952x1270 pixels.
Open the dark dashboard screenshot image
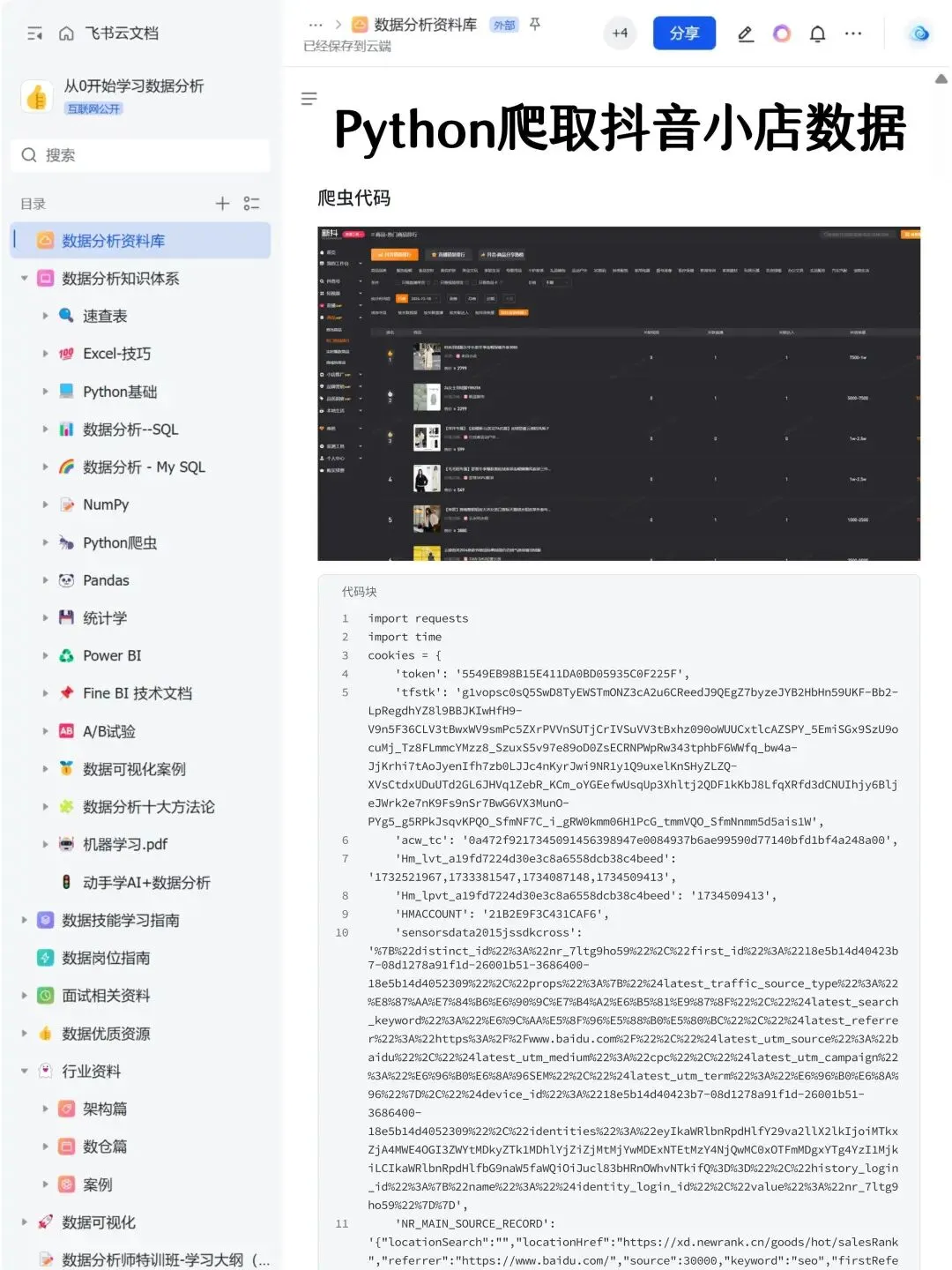pos(619,393)
